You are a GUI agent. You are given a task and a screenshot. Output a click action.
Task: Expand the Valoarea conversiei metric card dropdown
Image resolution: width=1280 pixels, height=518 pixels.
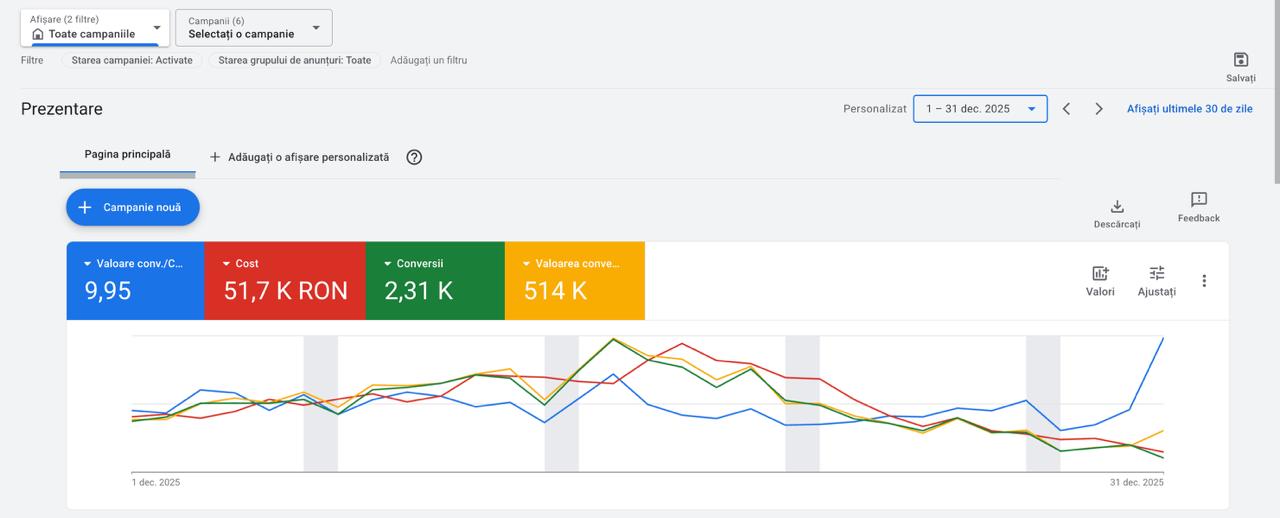pos(527,264)
